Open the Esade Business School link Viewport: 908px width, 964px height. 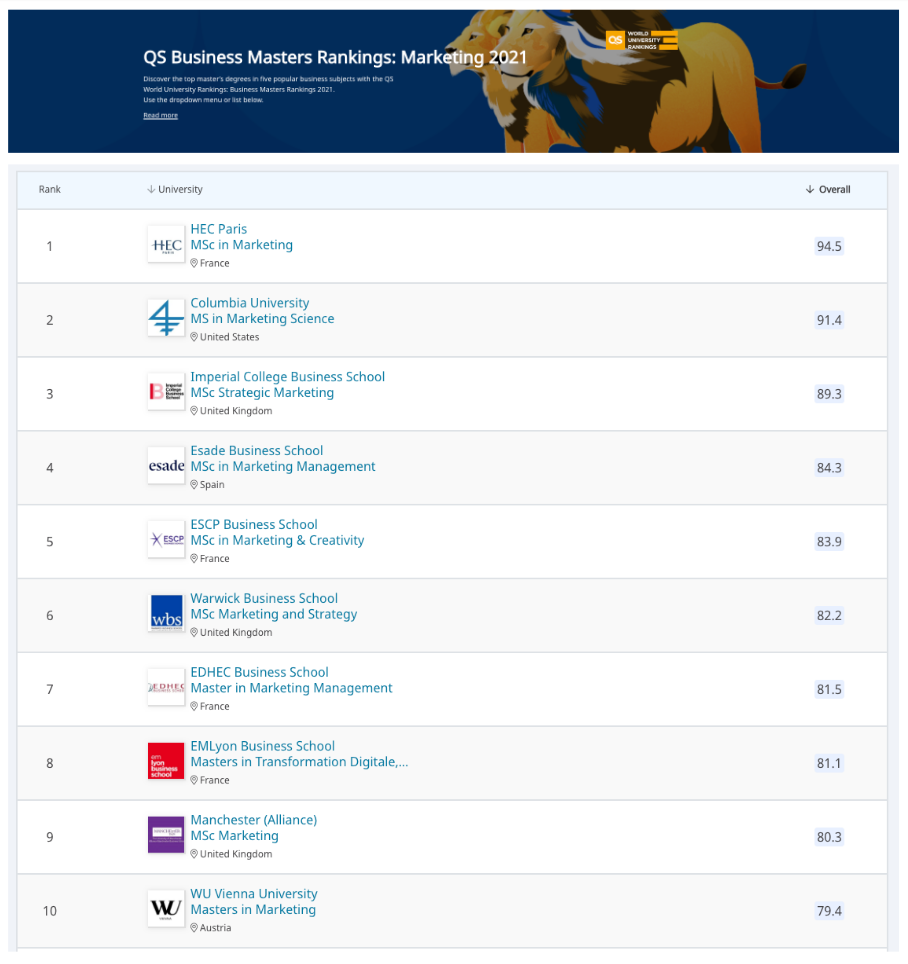tap(257, 450)
